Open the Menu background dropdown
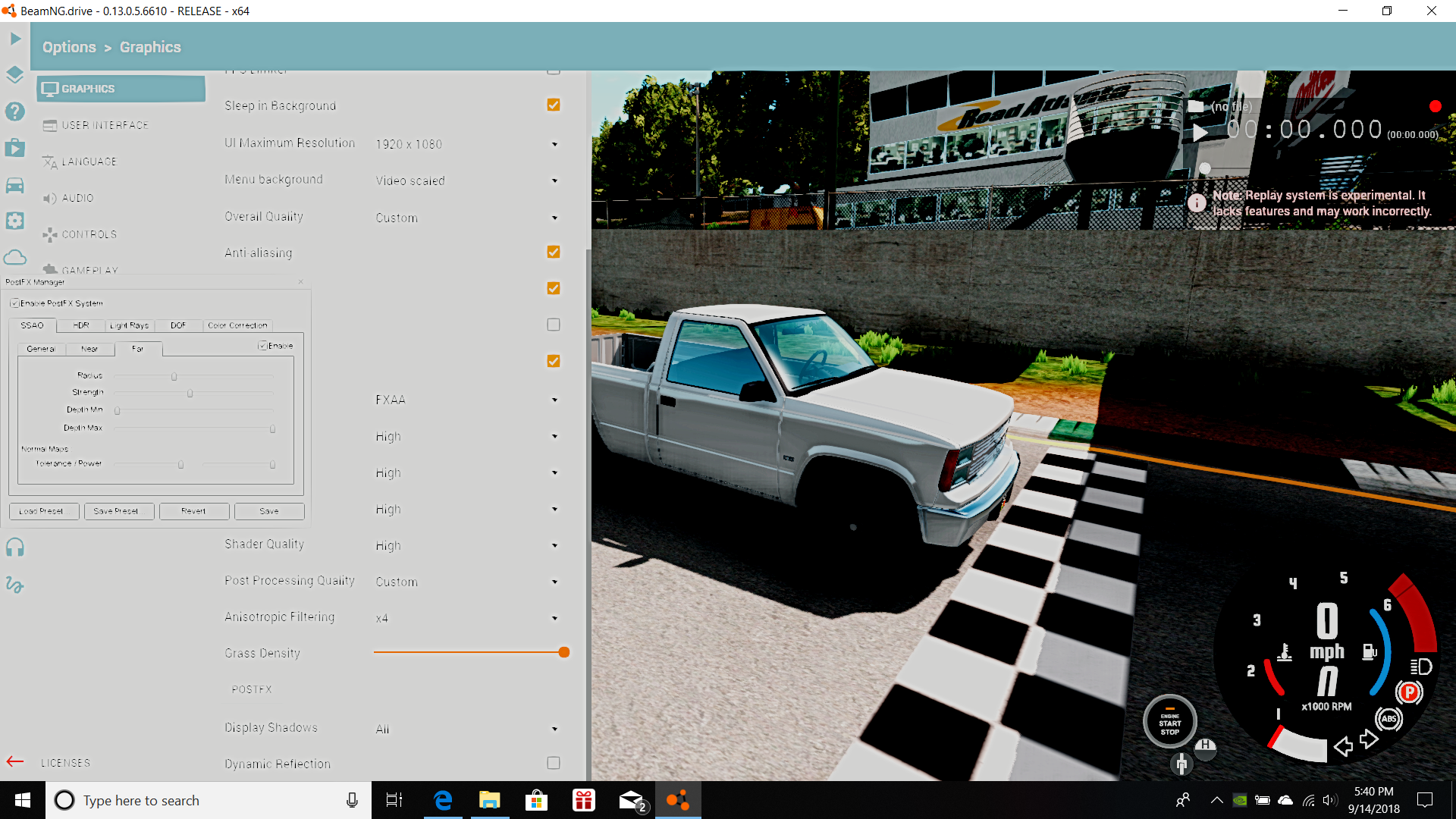The image size is (1456, 819). coord(467,180)
